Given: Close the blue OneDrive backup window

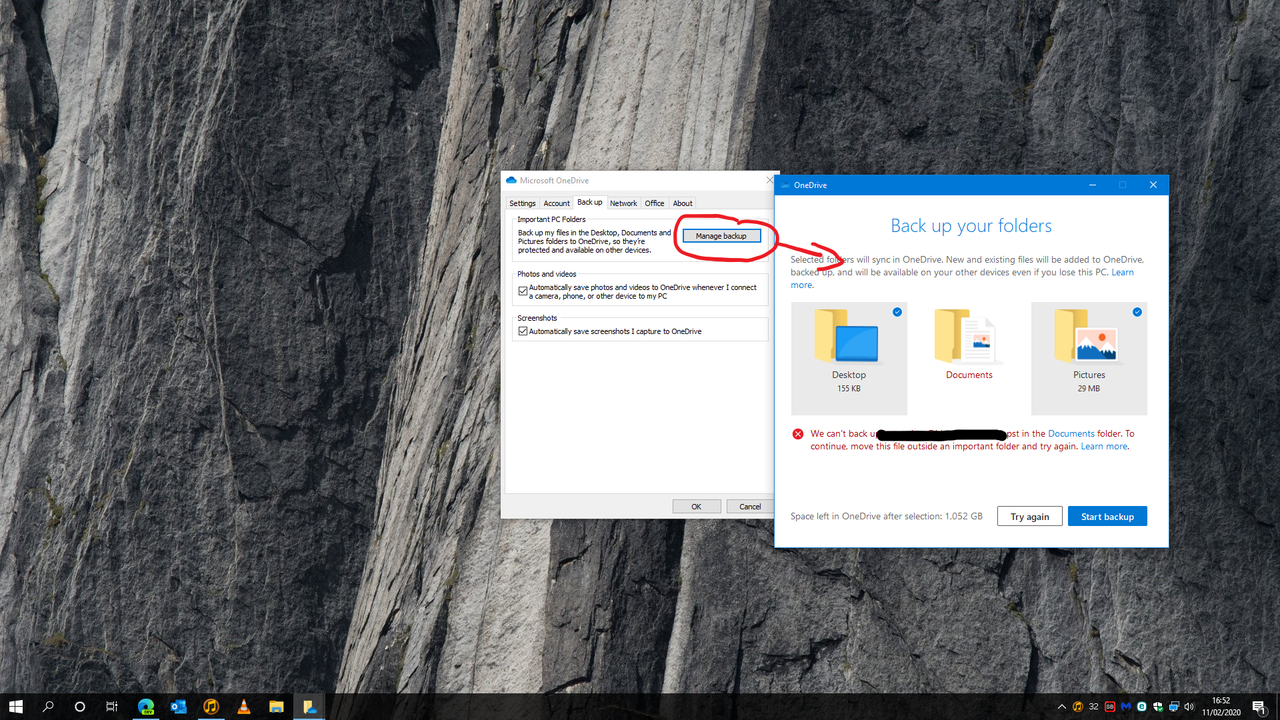Looking at the screenshot, I should pos(1153,185).
